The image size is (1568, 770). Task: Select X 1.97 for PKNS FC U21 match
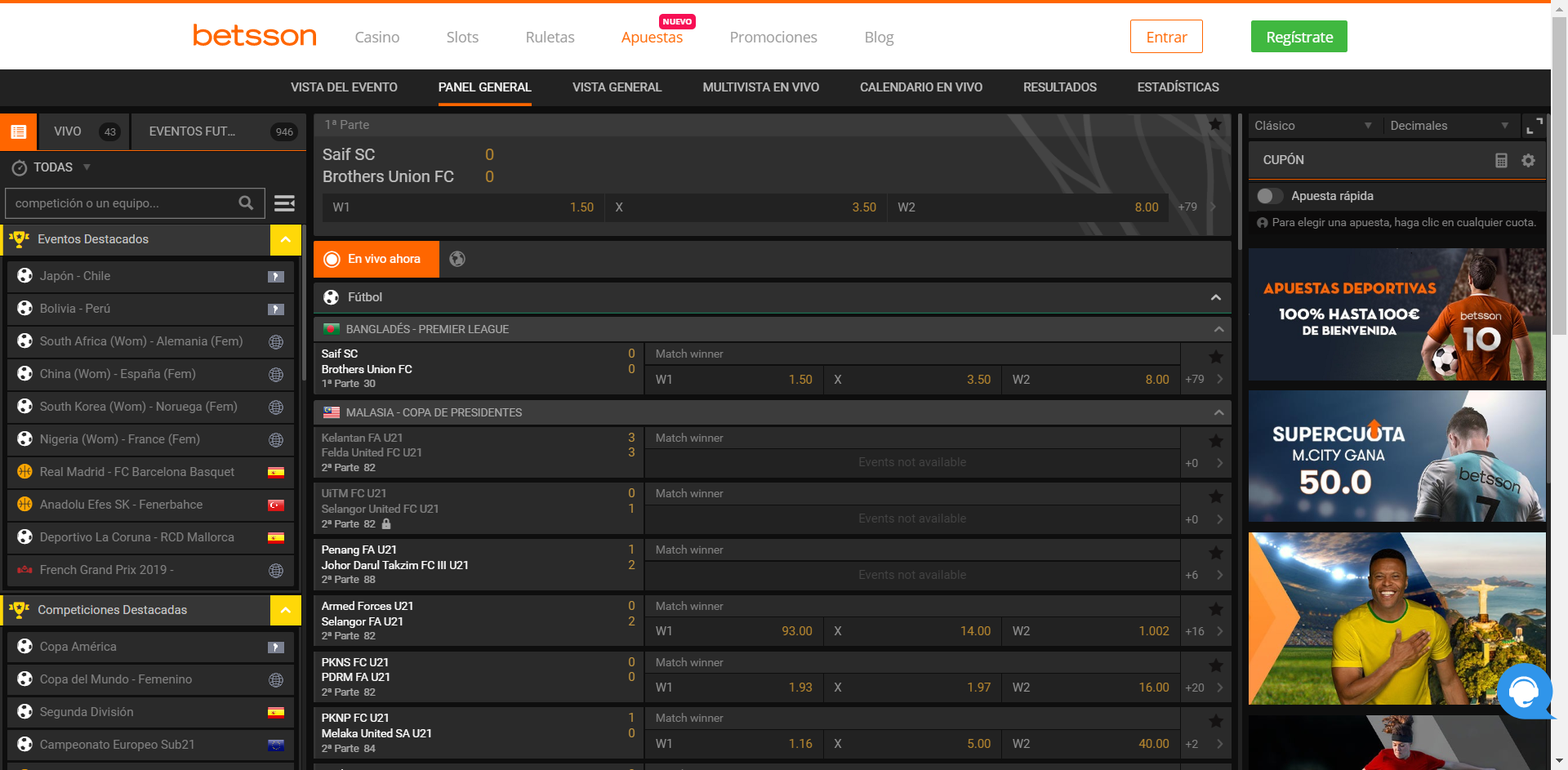912,688
